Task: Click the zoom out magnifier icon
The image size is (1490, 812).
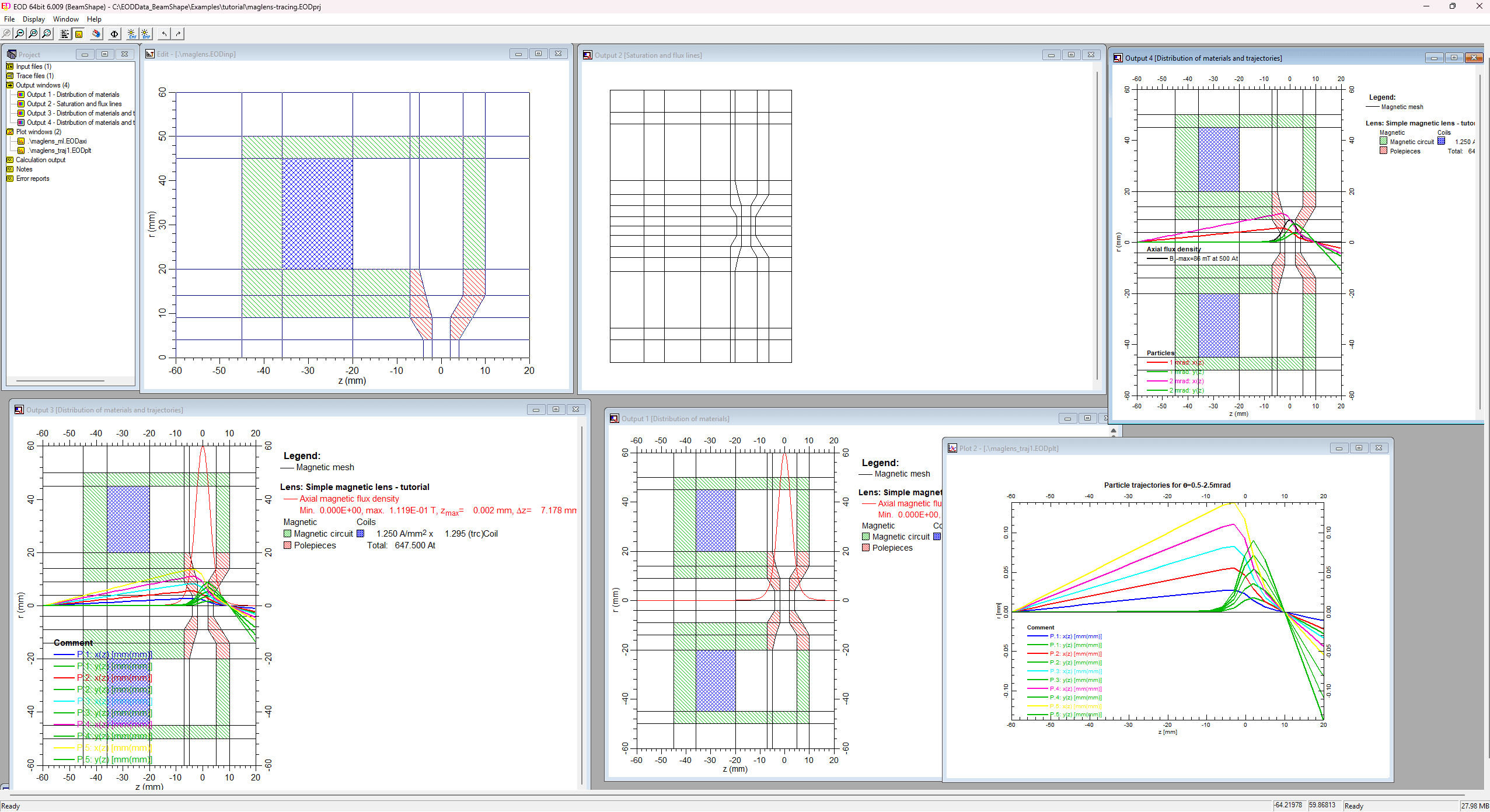Action: 20,34
